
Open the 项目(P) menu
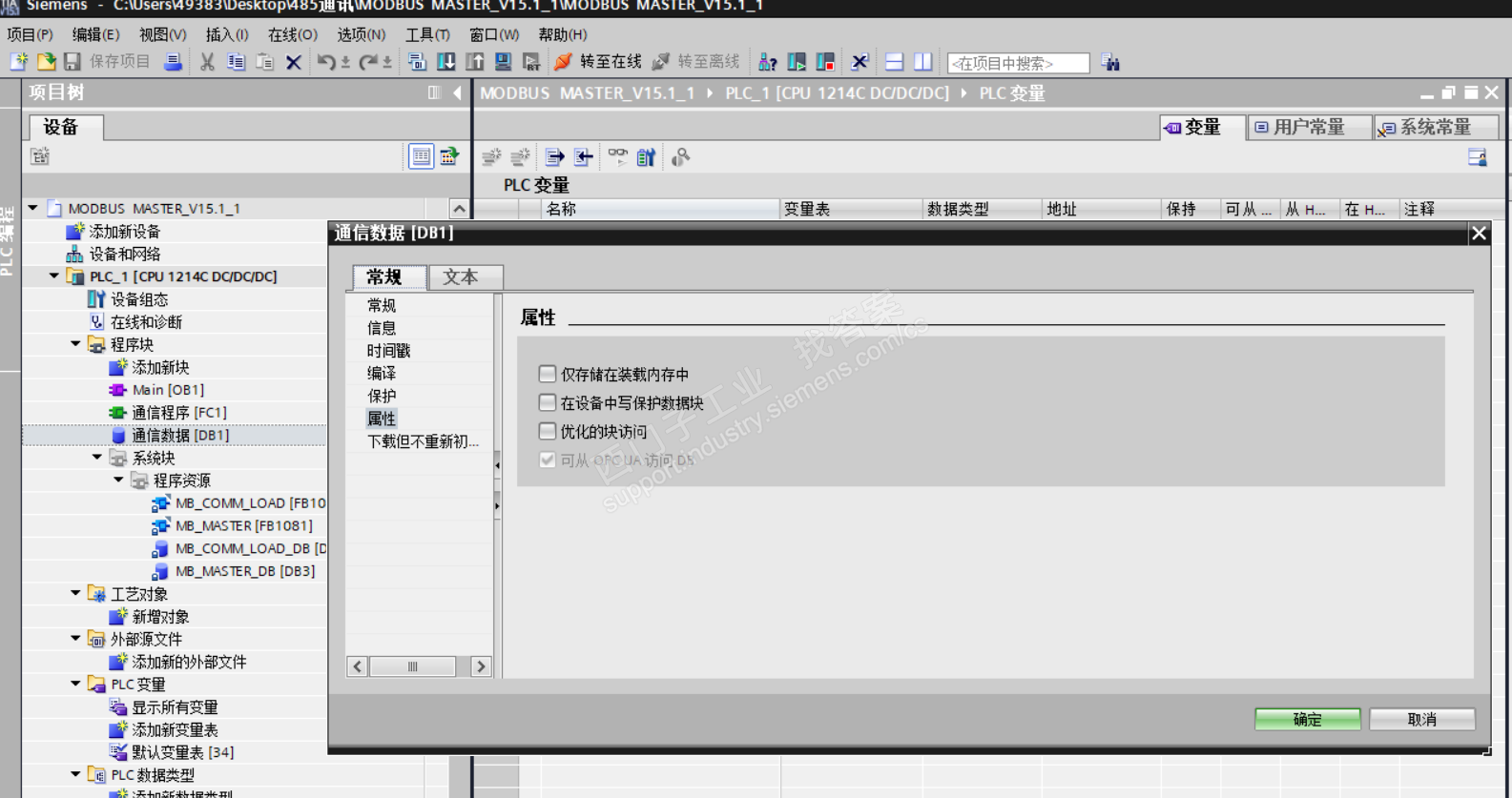(31, 35)
